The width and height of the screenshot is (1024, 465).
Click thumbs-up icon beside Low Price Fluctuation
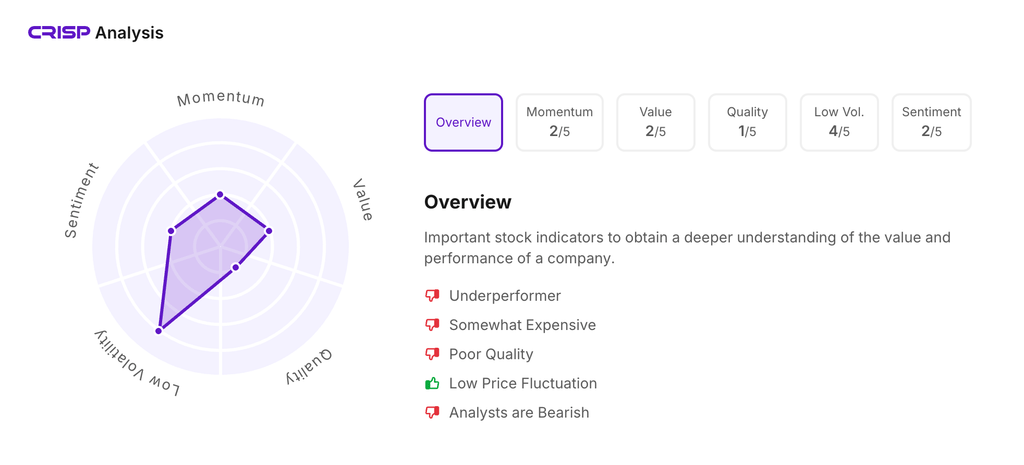432,383
